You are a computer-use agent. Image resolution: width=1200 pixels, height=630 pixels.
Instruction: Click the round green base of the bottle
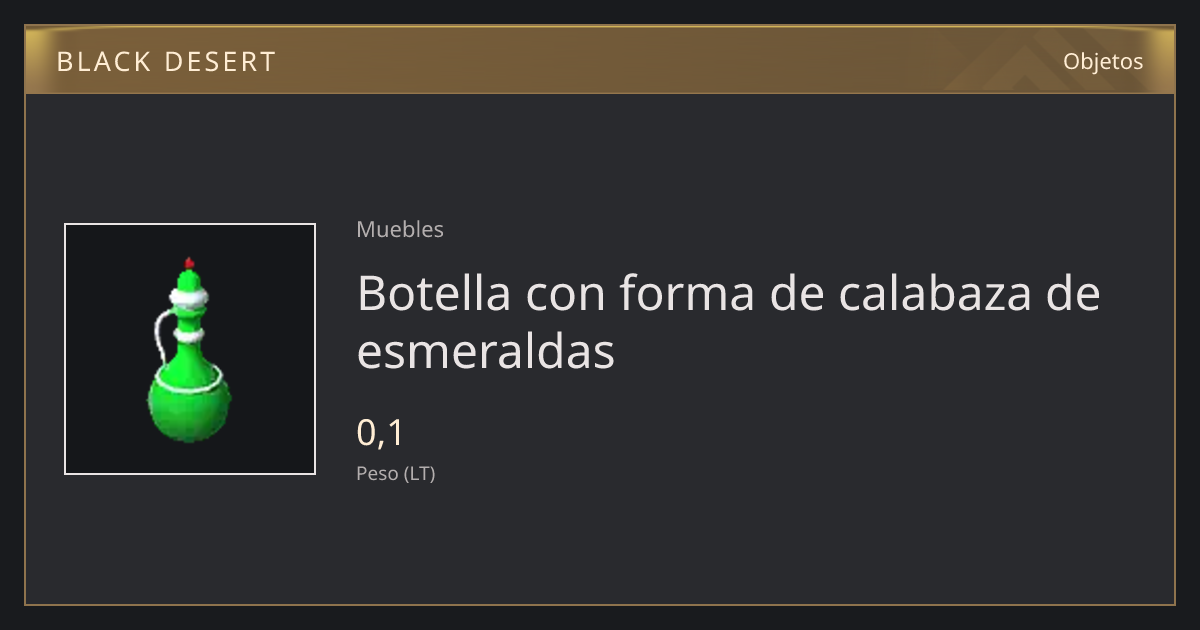[x=189, y=407]
